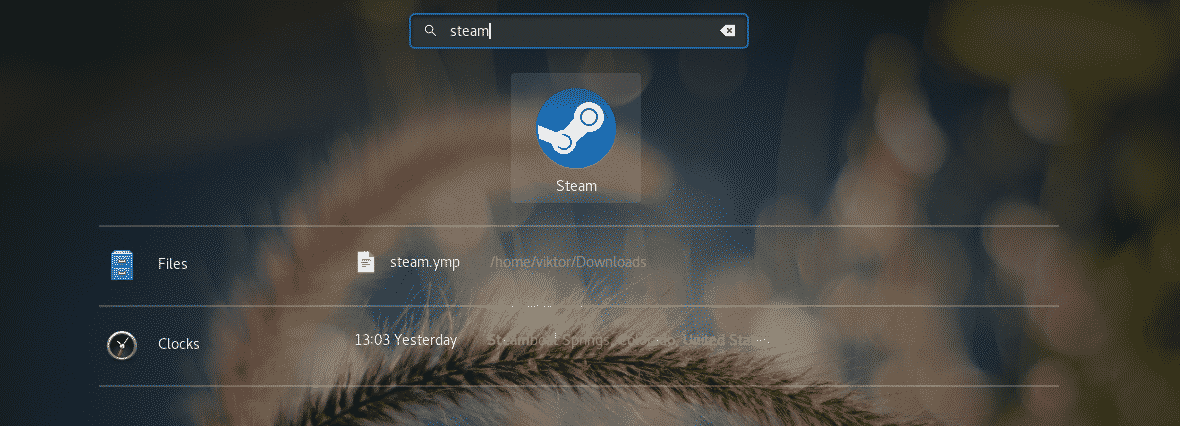Open the Clocks app icon
1180x426 pixels.
click(x=122, y=345)
